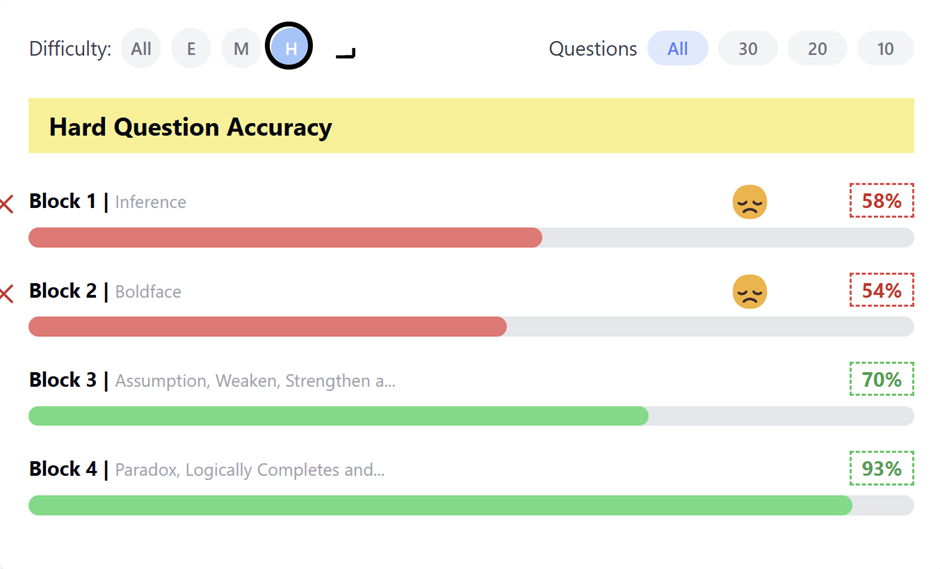The width and height of the screenshot is (940, 569).
Task: Expand truncated Block 3 topics text
Action: click(x=255, y=381)
